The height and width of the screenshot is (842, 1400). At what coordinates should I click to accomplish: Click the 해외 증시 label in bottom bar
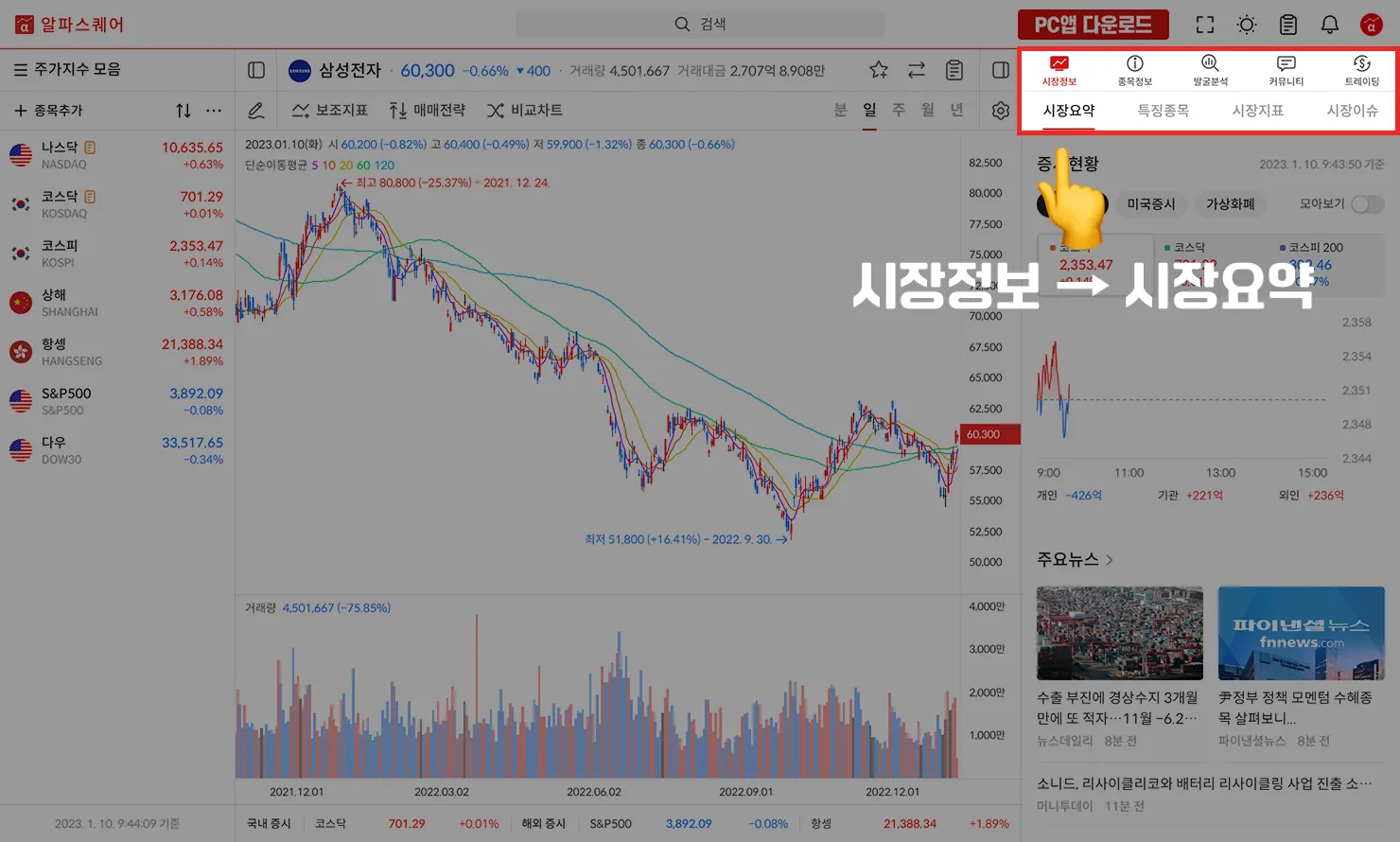click(x=544, y=824)
